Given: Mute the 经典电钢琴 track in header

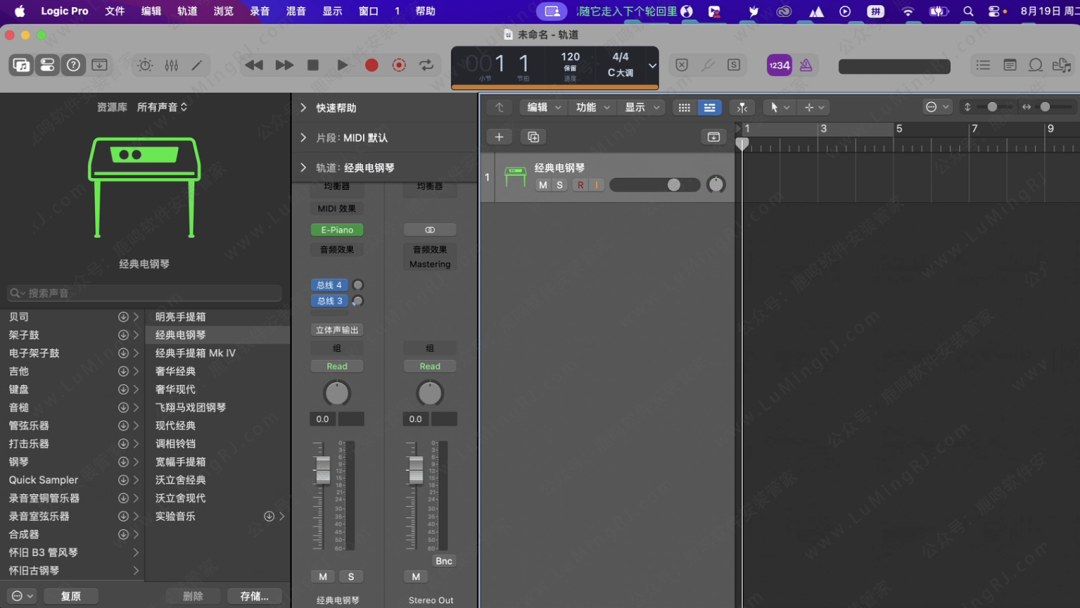Looking at the screenshot, I should pyautogui.click(x=543, y=185).
